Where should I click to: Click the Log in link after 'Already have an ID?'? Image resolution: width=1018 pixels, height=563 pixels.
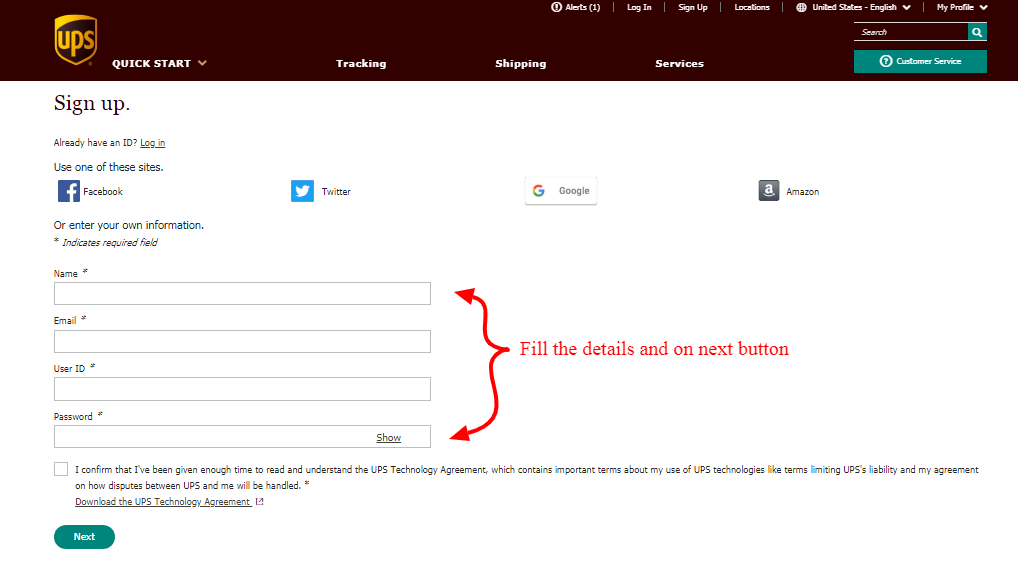coord(153,143)
